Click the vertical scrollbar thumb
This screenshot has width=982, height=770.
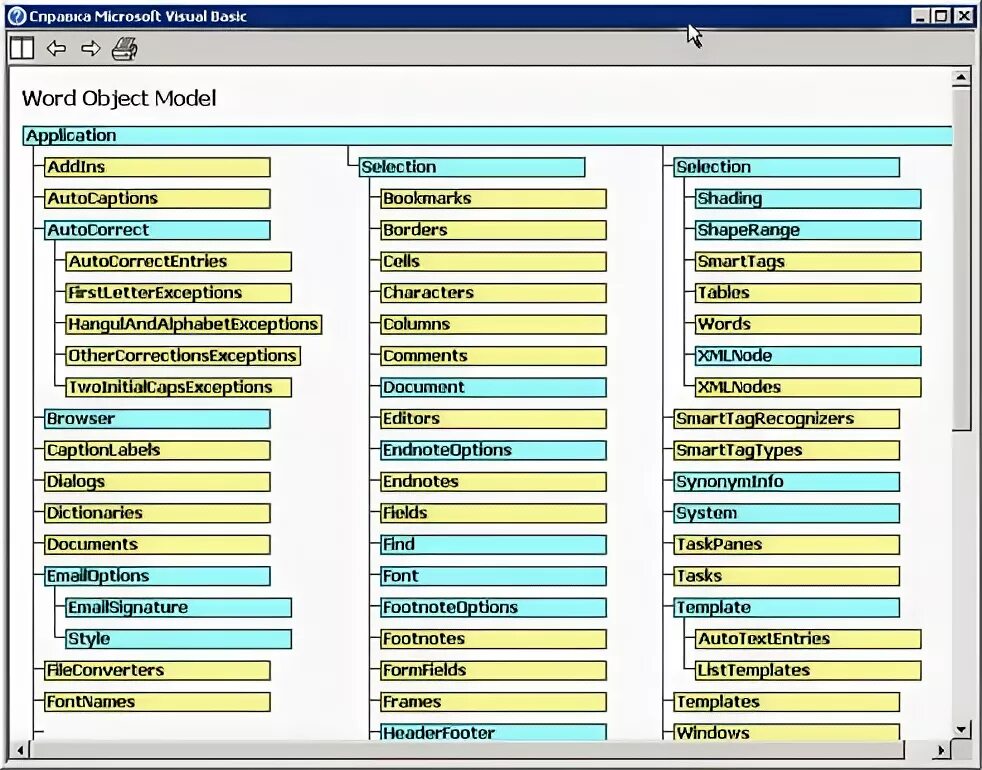[961, 259]
